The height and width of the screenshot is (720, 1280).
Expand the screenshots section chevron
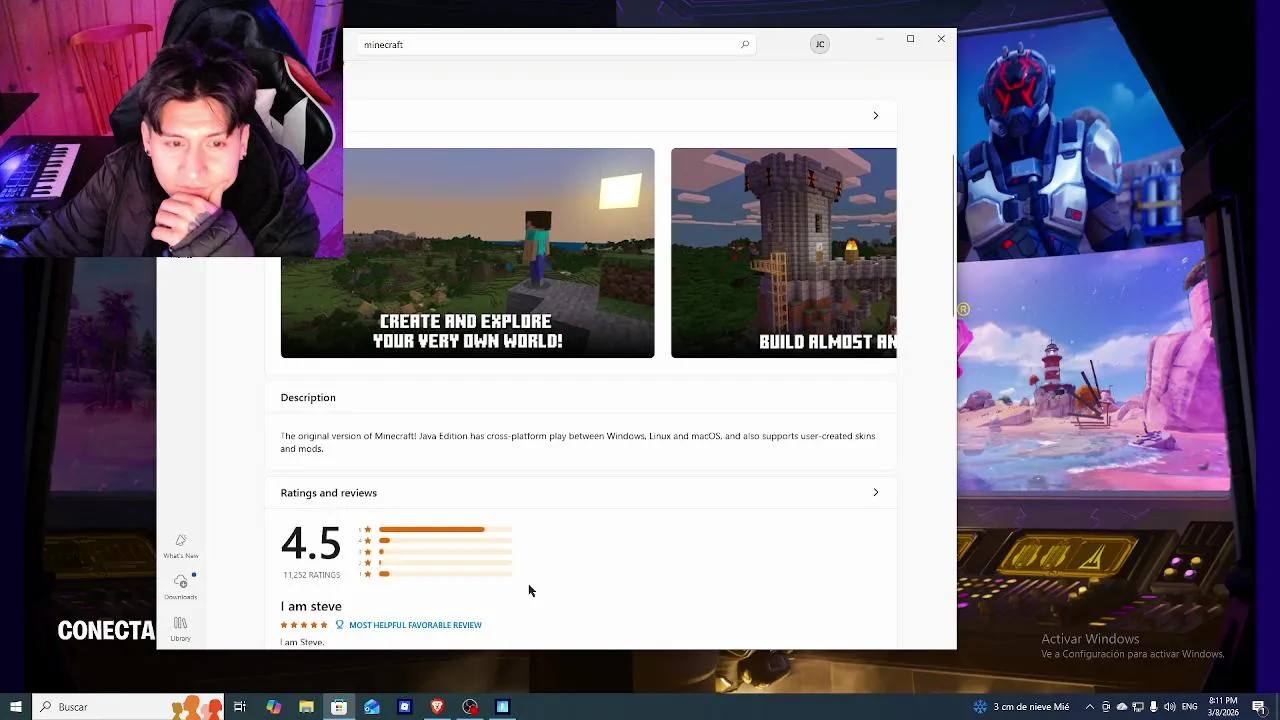[875, 116]
